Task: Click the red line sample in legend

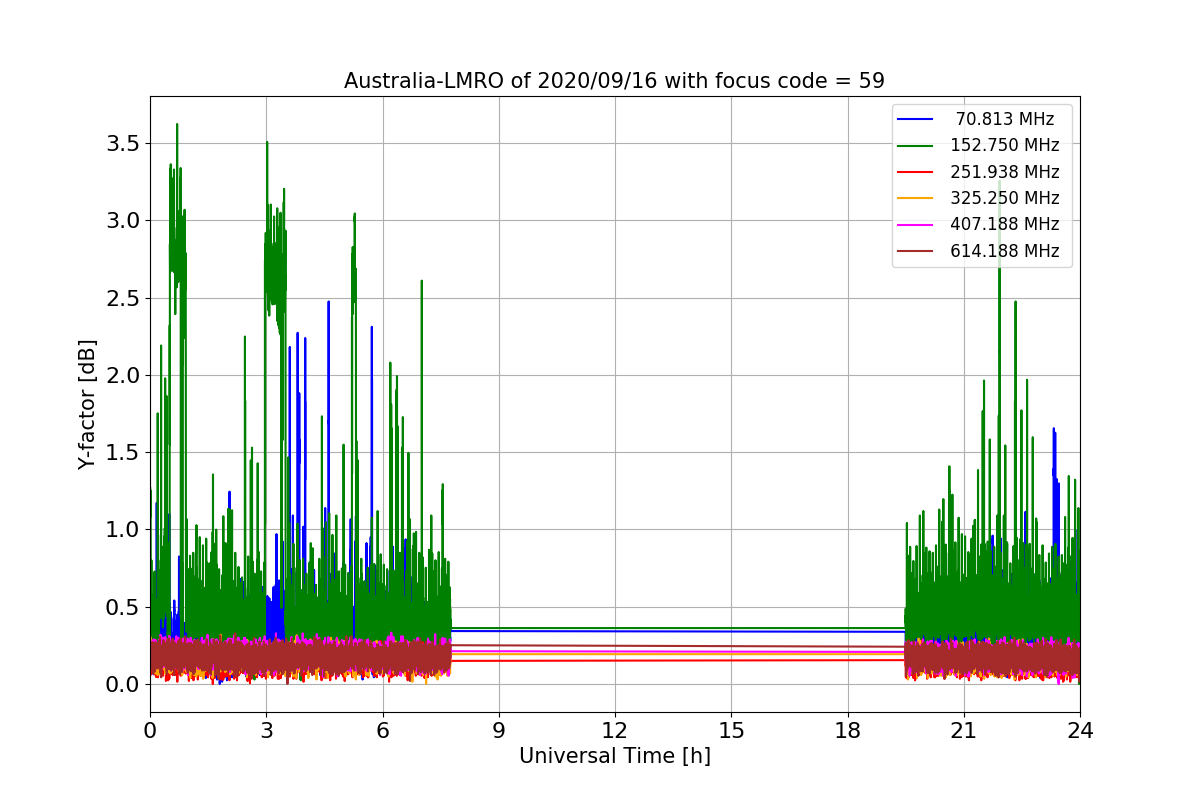Action: (916, 172)
